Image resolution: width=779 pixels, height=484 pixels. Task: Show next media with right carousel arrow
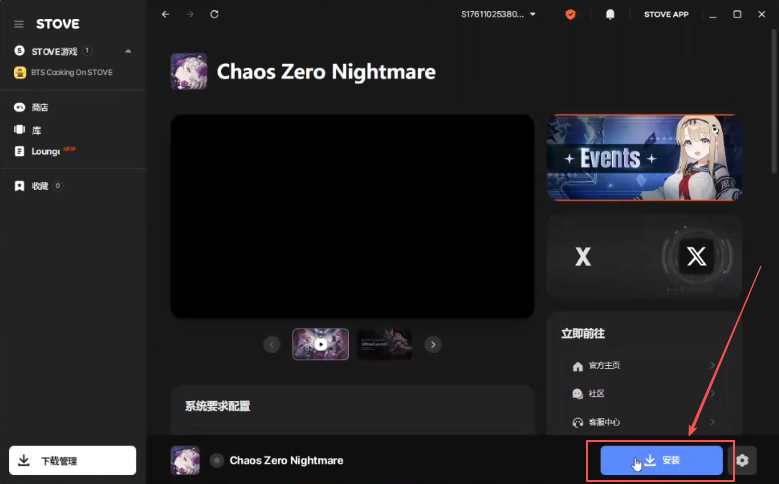click(x=433, y=344)
